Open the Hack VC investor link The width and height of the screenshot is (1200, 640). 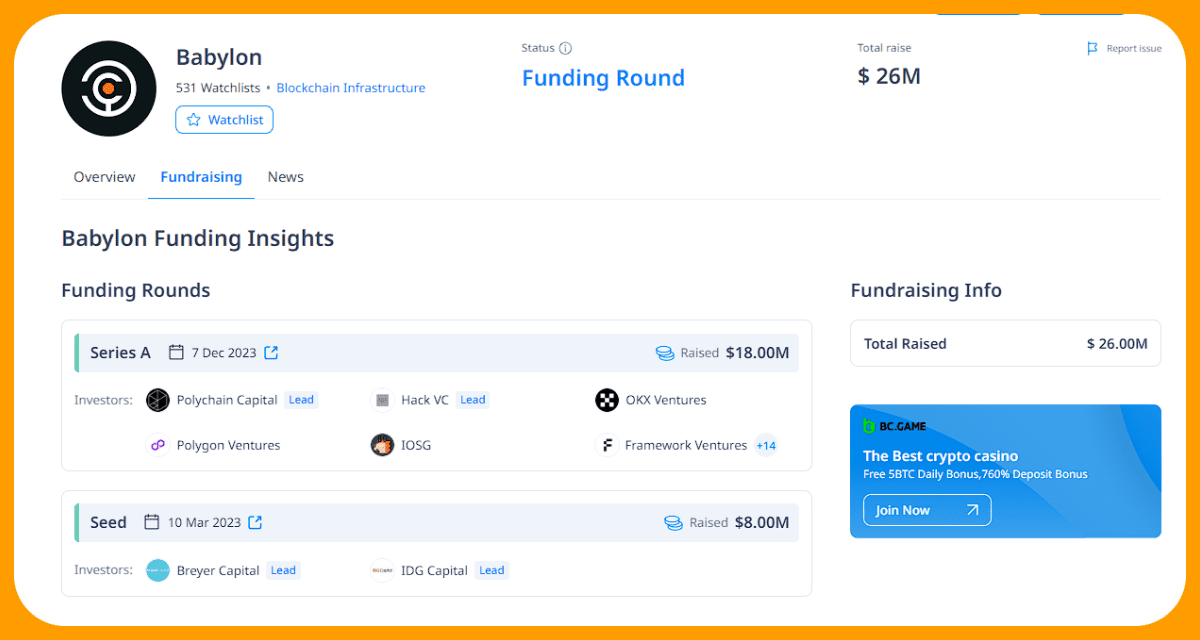pyautogui.click(x=424, y=400)
